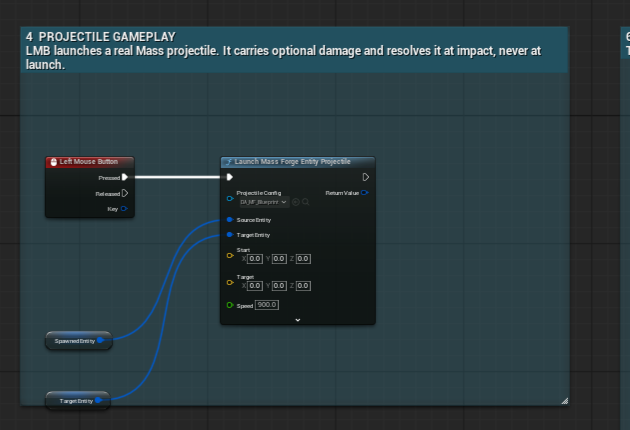The height and width of the screenshot is (430, 630).
Task: Click the Source Entity input pin
Action: 230,220
